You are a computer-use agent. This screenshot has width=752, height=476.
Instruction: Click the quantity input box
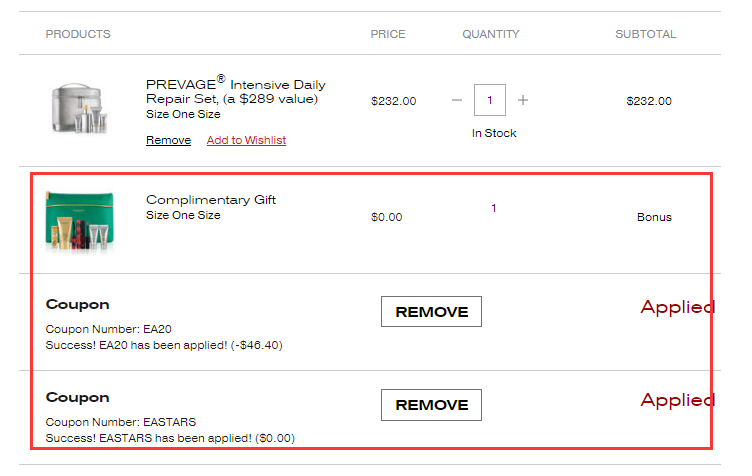point(490,100)
